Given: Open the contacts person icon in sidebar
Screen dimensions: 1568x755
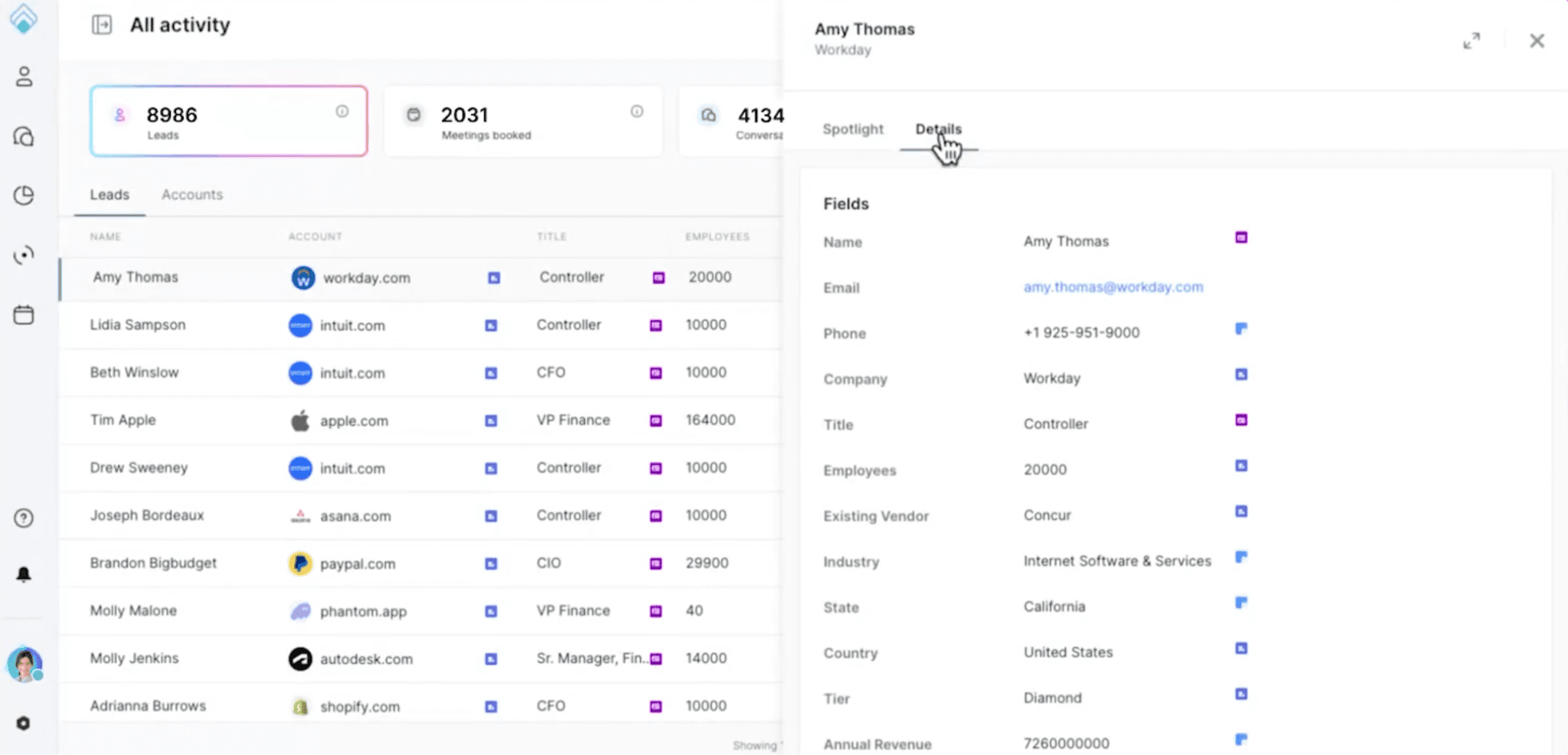Looking at the screenshot, I should pyautogui.click(x=24, y=77).
